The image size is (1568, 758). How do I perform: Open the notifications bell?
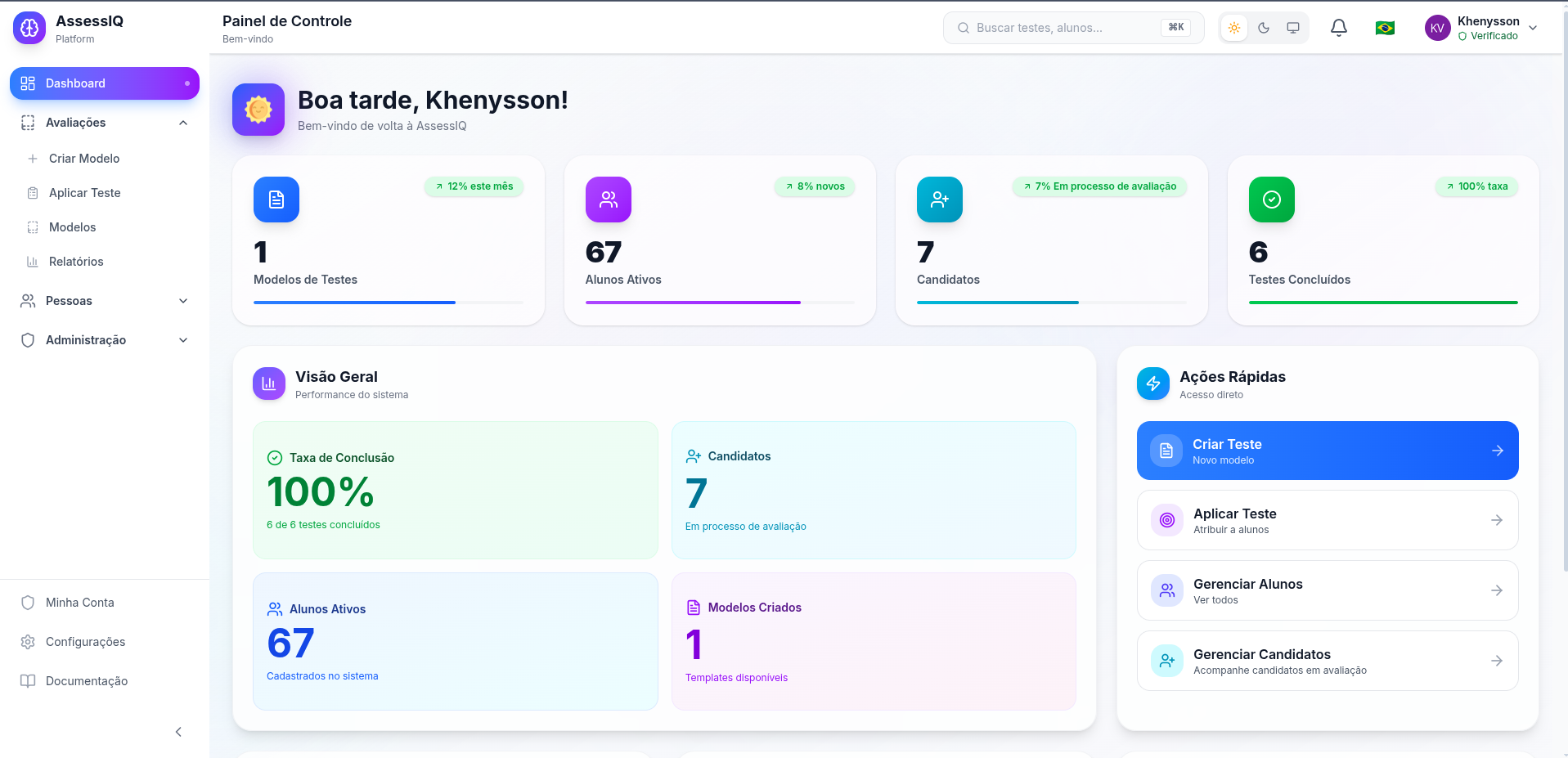(x=1338, y=28)
